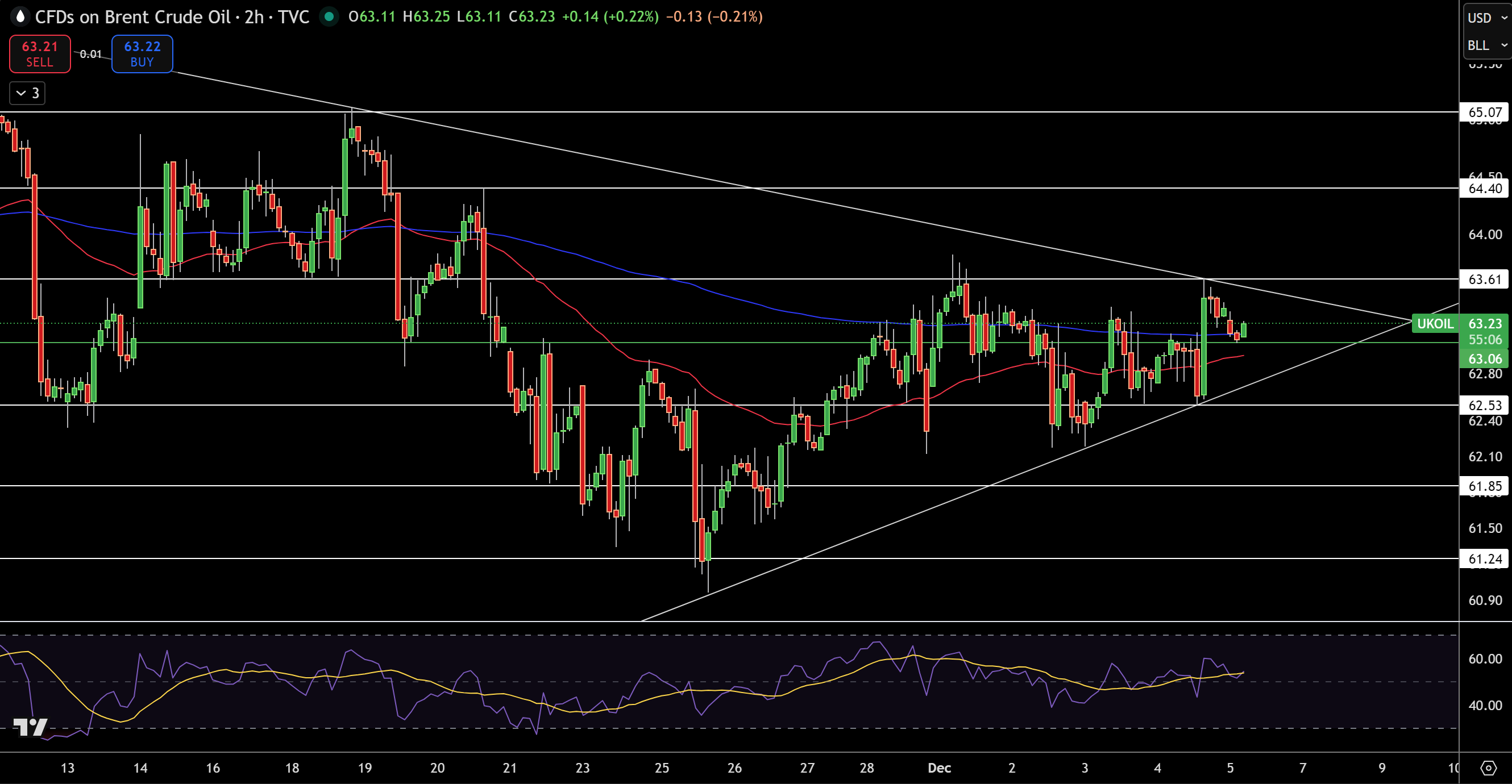Click the green UKOIL symbol price tag

click(x=1435, y=323)
